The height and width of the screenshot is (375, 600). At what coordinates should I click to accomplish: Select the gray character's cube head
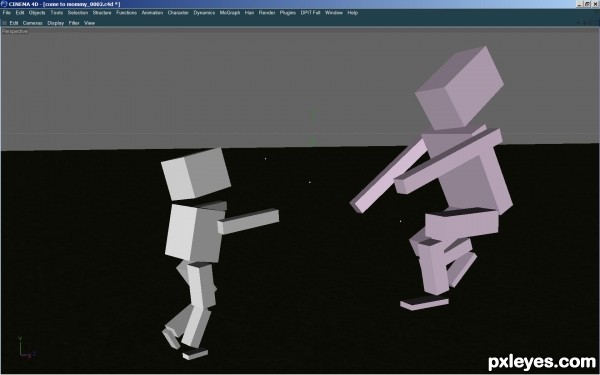[x=196, y=174]
